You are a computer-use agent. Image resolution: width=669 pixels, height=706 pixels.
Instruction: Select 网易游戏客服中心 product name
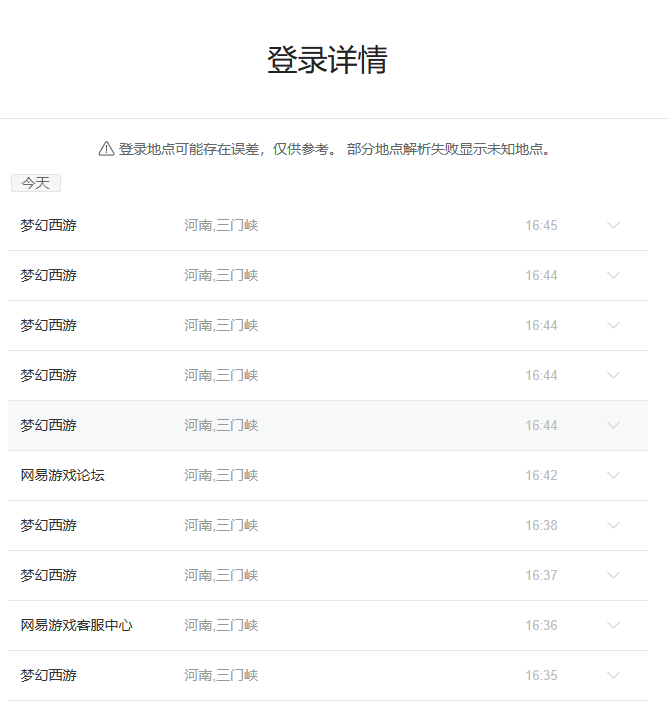coord(77,625)
